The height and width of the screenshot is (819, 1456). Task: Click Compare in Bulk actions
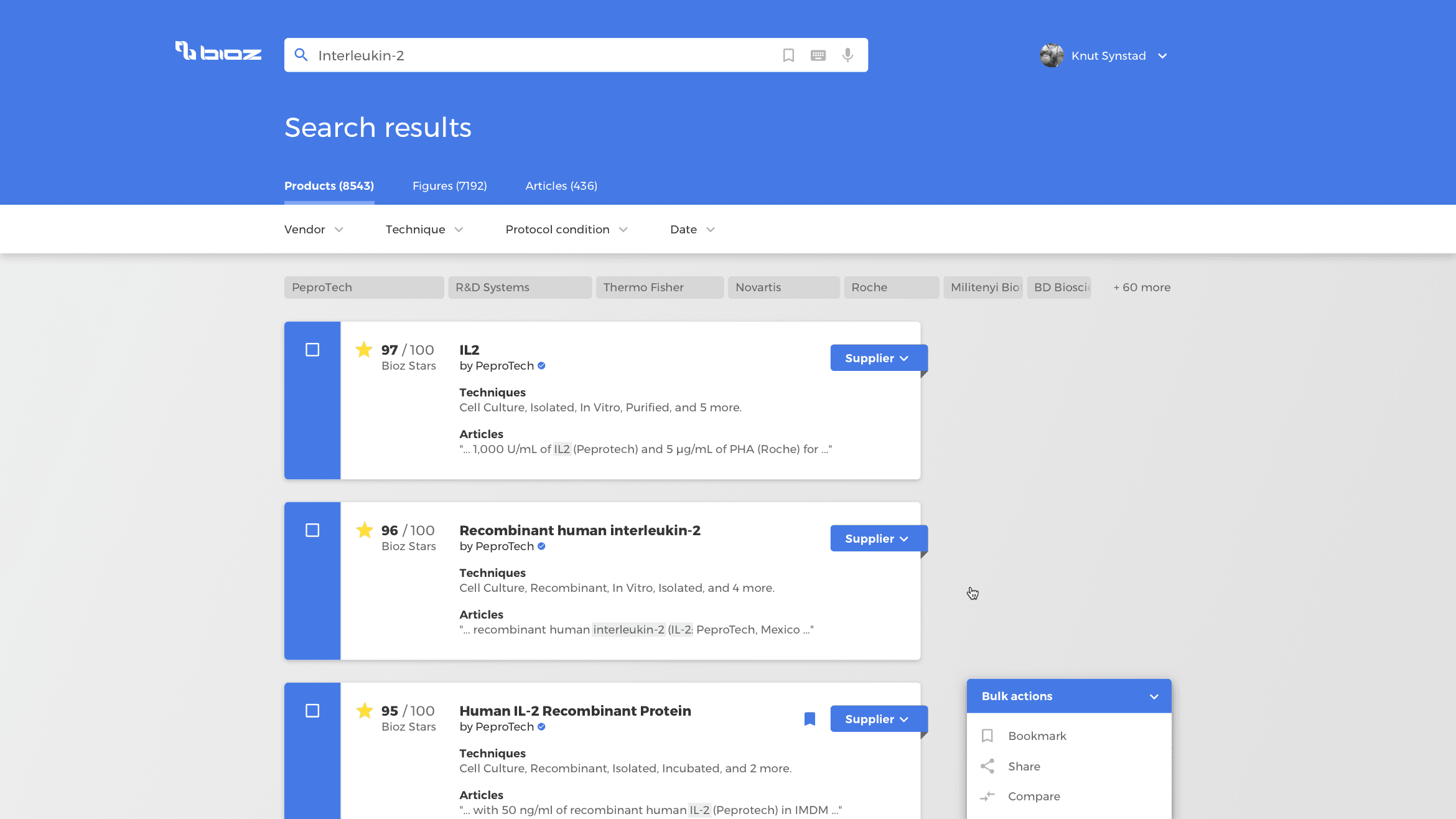[x=1034, y=796]
